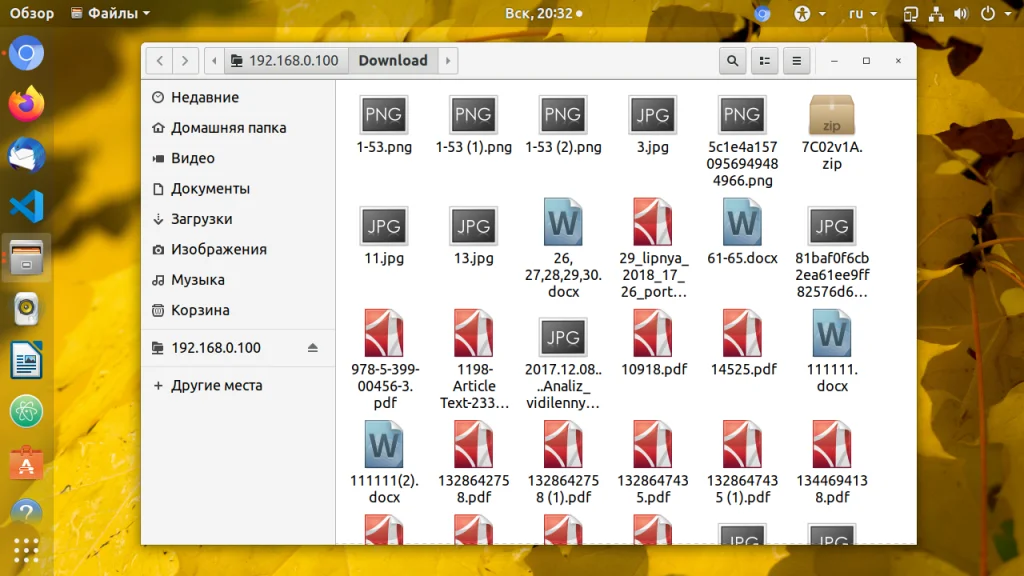Select the 7C02v1A.zip archive icon
The width and height of the screenshot is (1024, 576).
831,115
